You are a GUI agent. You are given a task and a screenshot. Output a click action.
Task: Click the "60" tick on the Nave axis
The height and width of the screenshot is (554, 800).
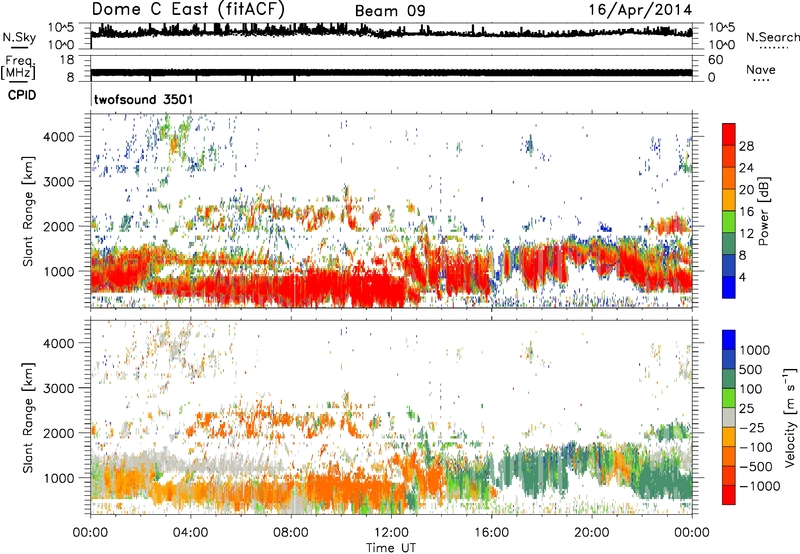coord(715,60)
